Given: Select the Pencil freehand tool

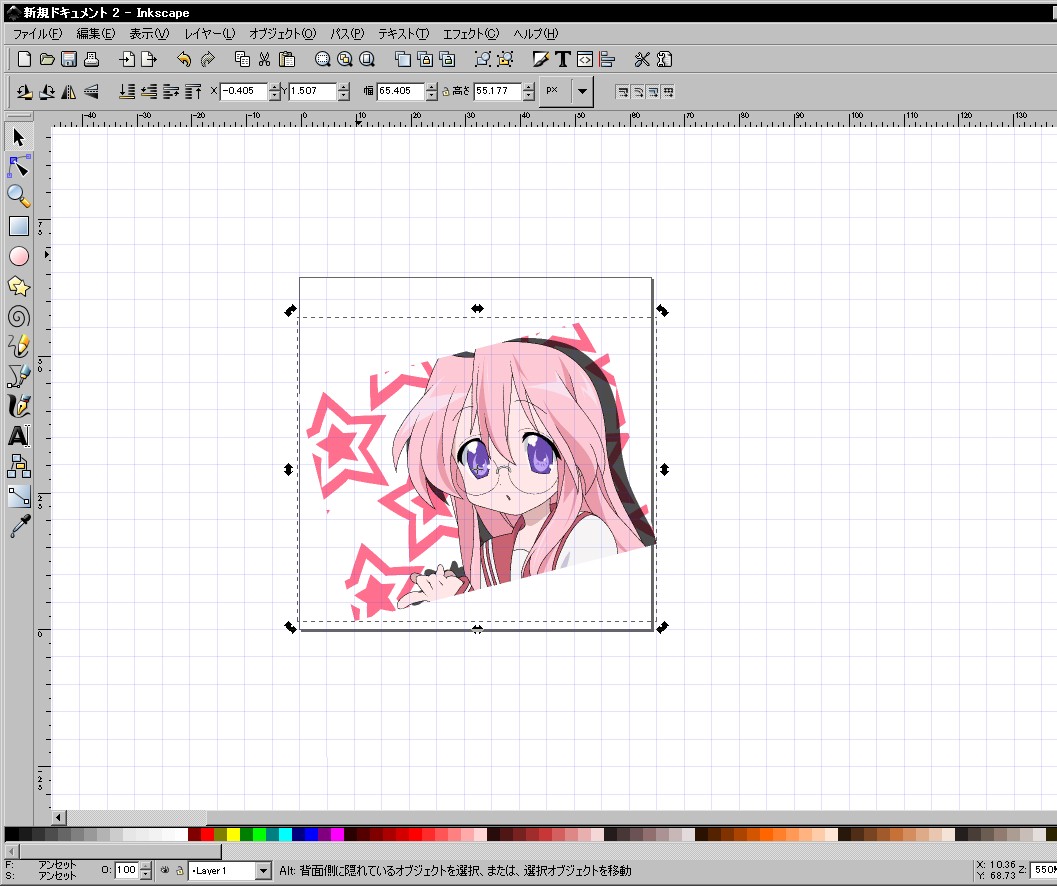Looking at the screenshot, I should [x=18, y=346].
